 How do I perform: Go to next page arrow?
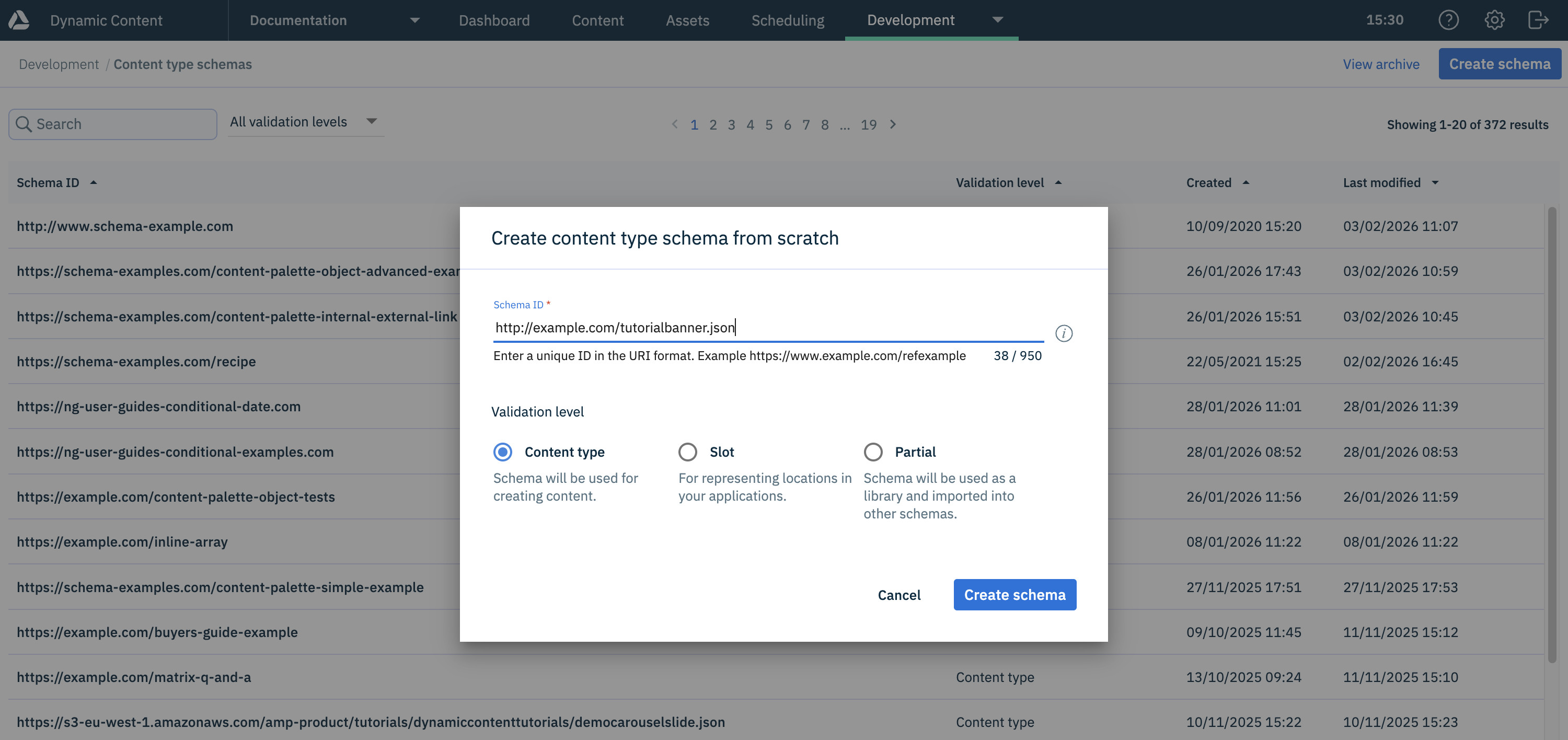[x=893, y=124]
